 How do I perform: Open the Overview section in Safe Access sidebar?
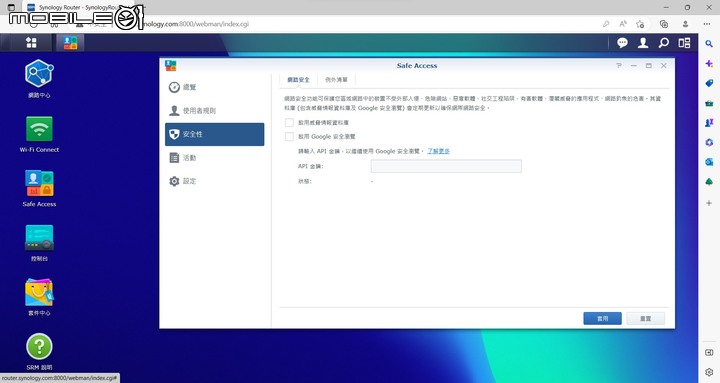214,87
